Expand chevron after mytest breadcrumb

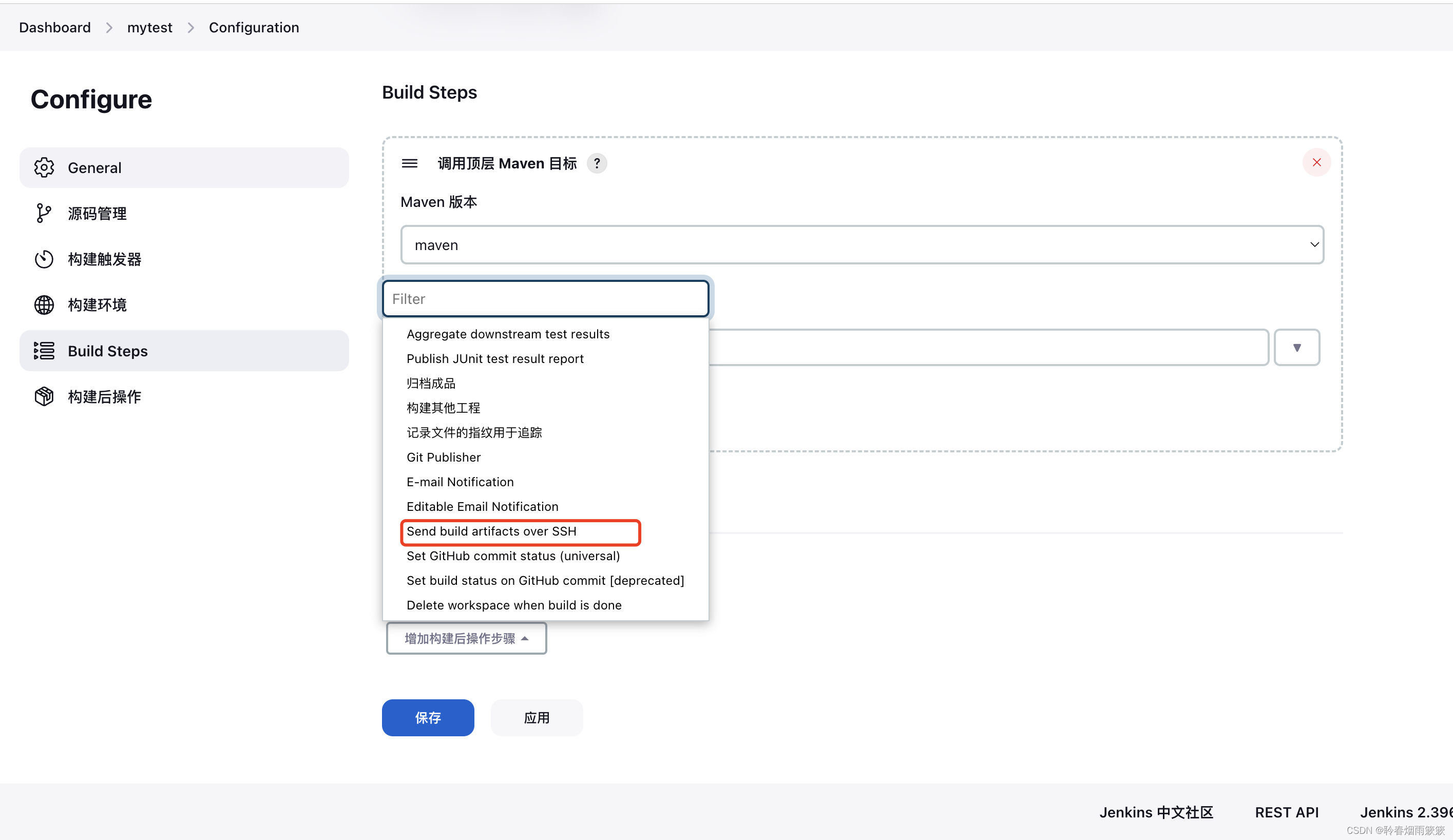(x=191, y=28)
